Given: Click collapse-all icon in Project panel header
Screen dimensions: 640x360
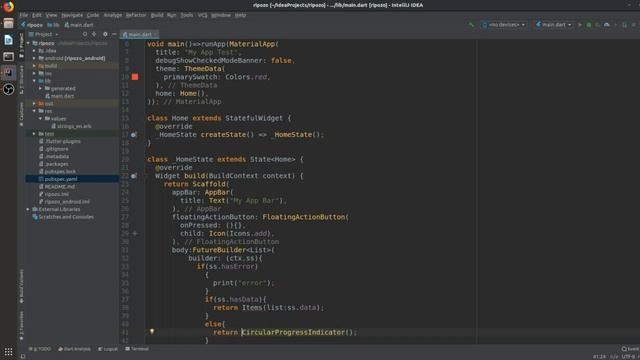Looking at the screenshot, I should 94,34.
